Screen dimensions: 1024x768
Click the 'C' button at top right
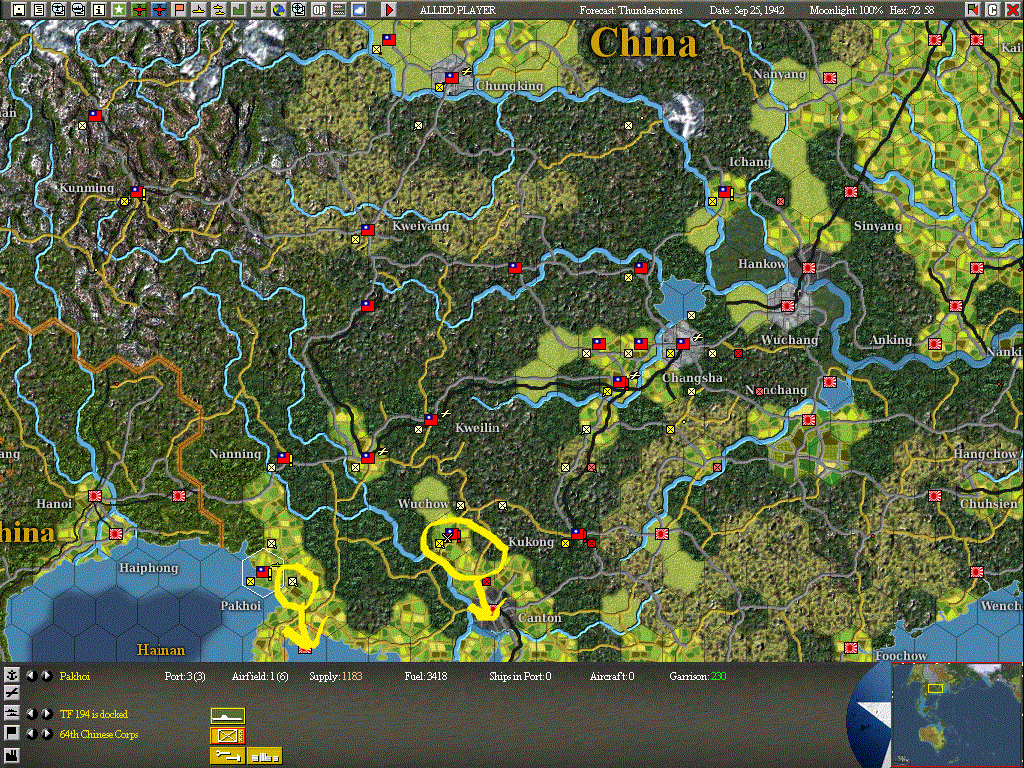click(x=993, y=9)
